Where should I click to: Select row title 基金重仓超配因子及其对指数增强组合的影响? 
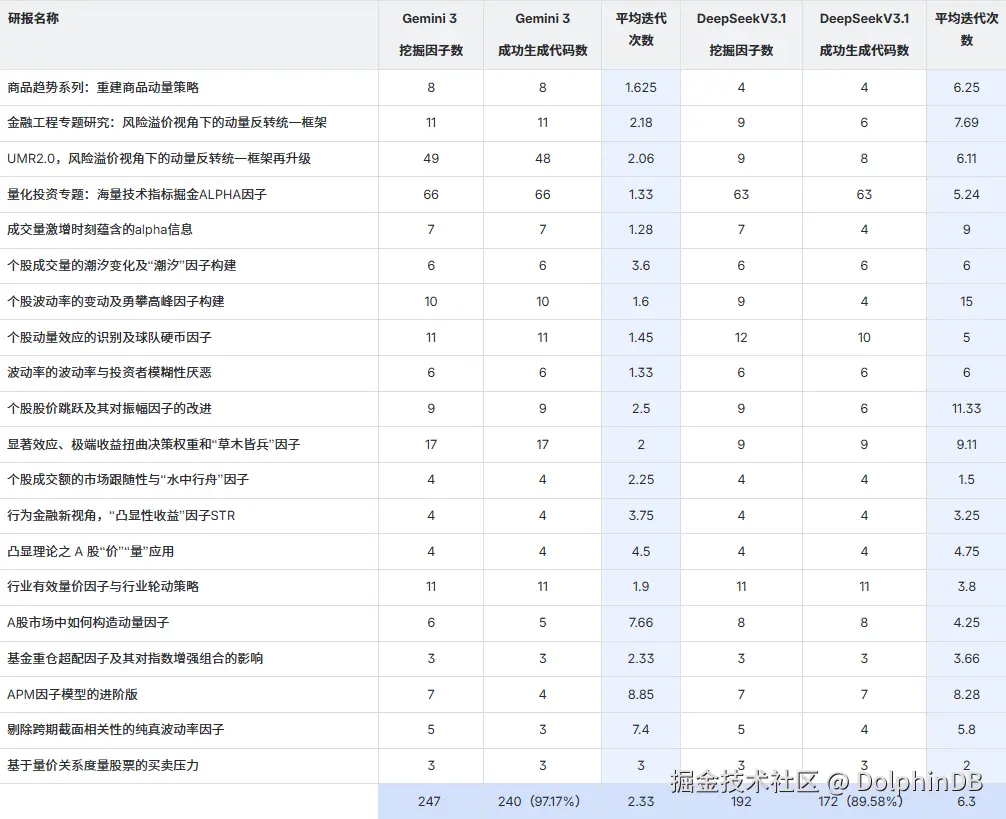pyautogui.click(x=135, y=659)
